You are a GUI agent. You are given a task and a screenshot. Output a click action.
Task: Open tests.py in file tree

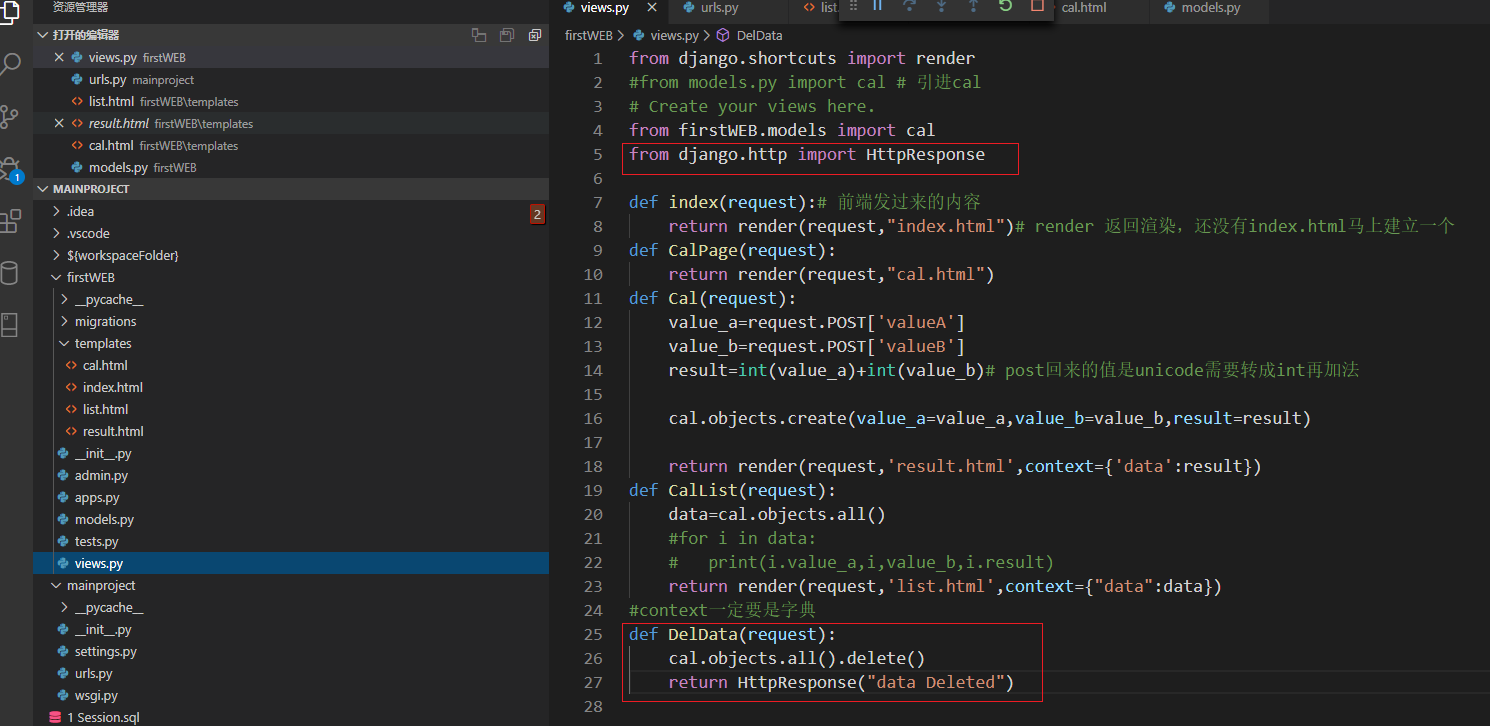click(291, 541)
